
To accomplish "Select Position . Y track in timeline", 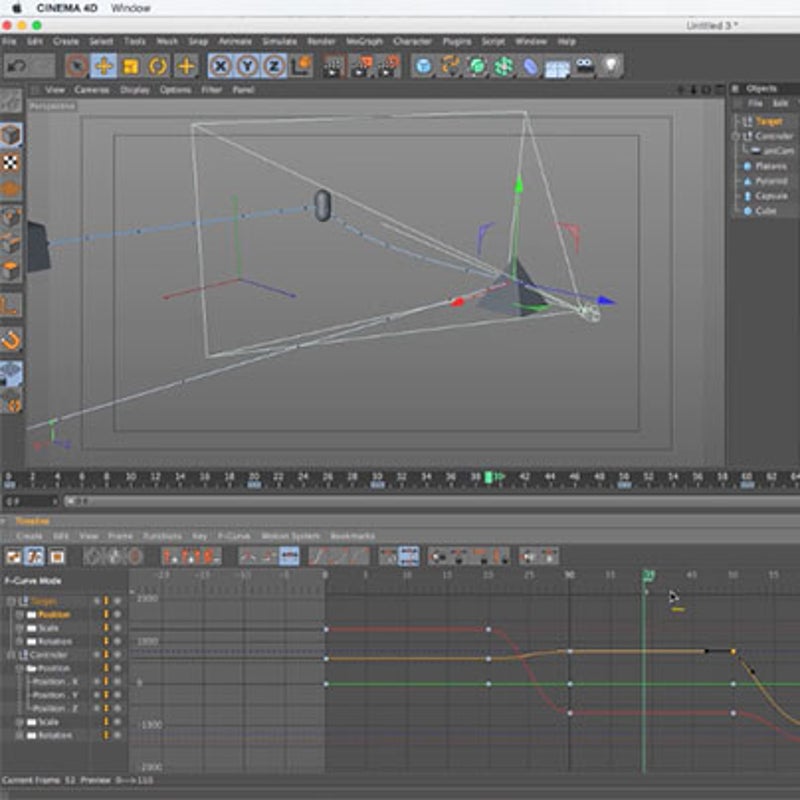I will [x=55, y=695].
